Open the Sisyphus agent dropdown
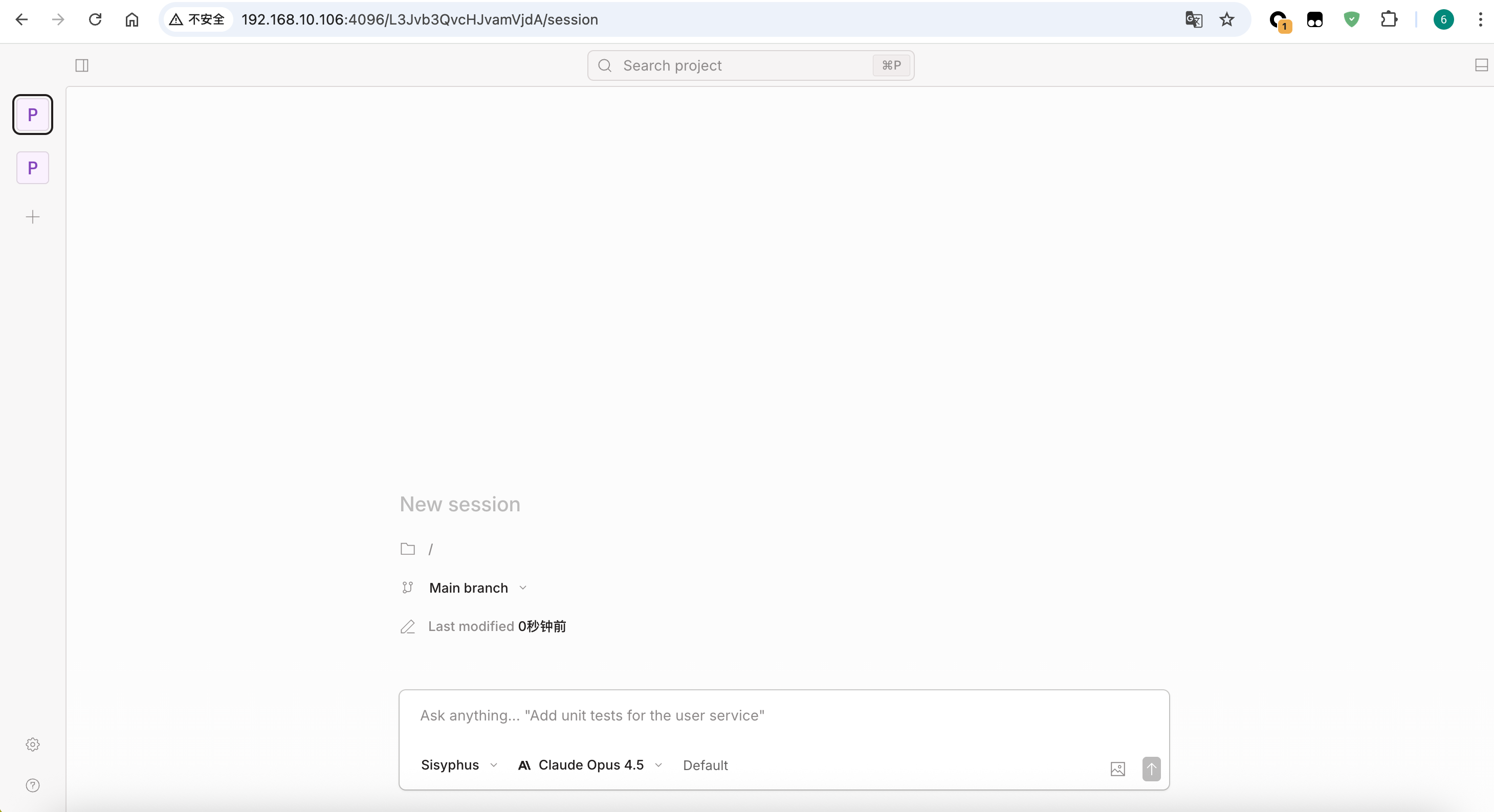This screenshot has width=1494, height=812. pyautogui.click(x=459, y=765)
